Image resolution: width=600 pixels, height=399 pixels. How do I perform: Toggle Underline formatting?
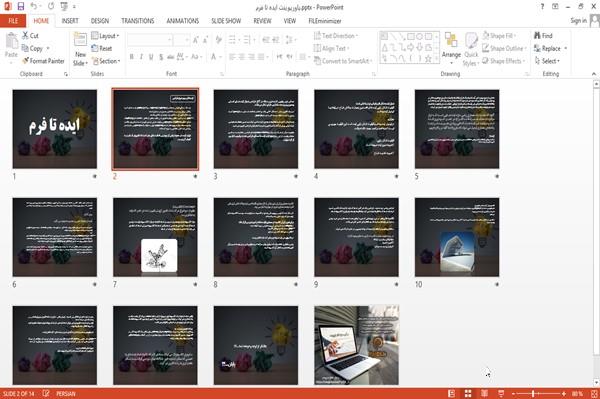click(151, 57)
